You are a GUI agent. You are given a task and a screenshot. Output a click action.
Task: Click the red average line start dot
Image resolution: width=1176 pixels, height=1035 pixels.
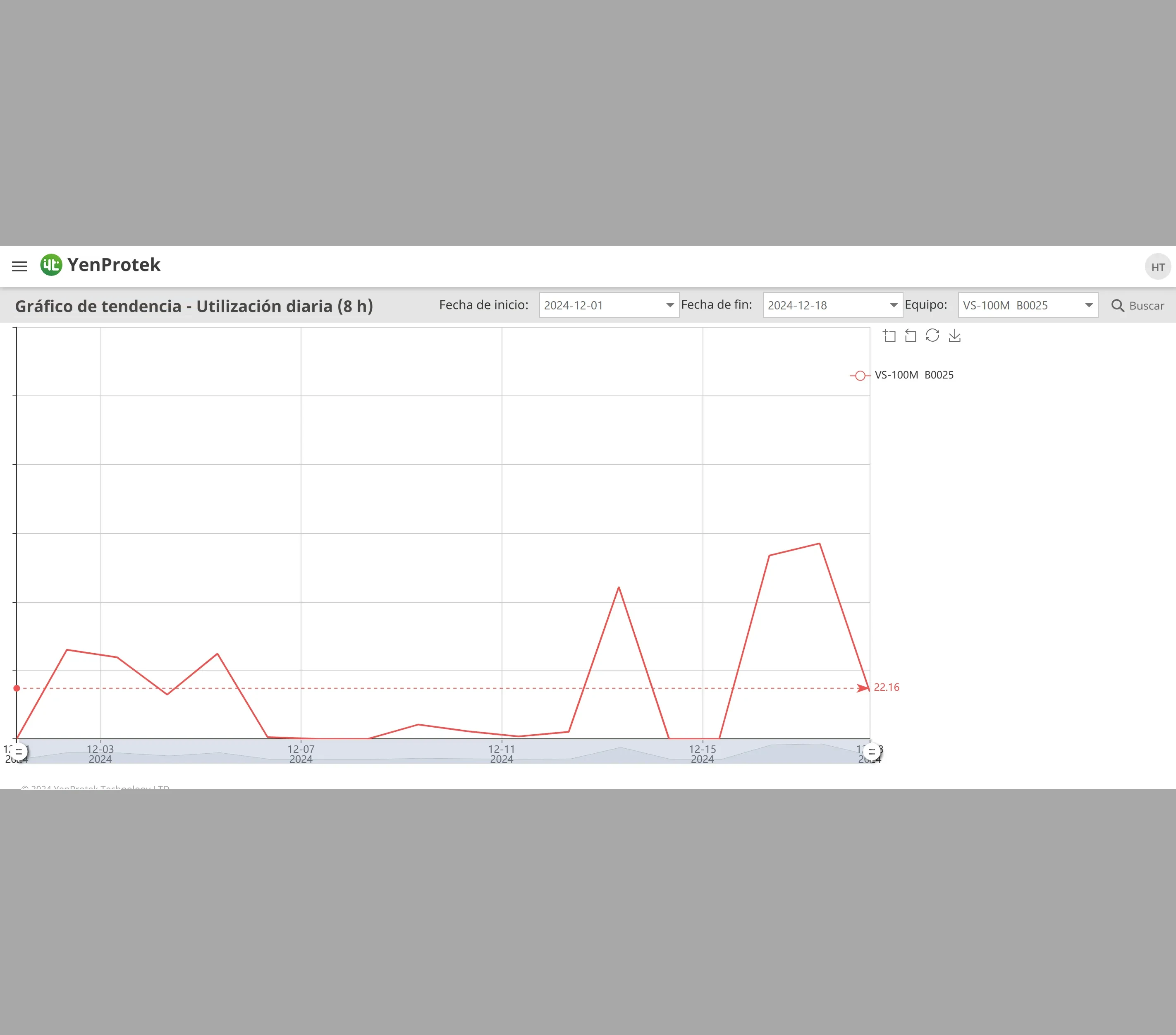point(17,688)
